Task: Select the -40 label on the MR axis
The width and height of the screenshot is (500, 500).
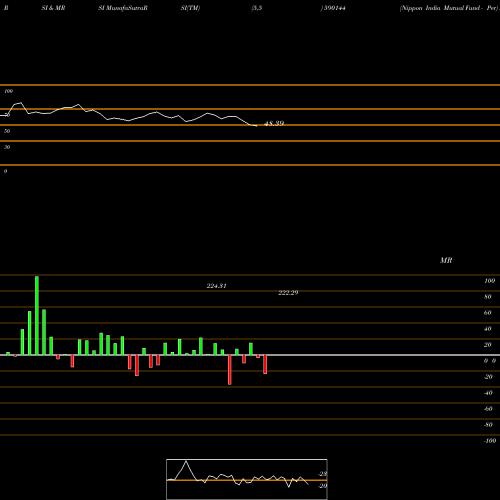Action: 488,393
